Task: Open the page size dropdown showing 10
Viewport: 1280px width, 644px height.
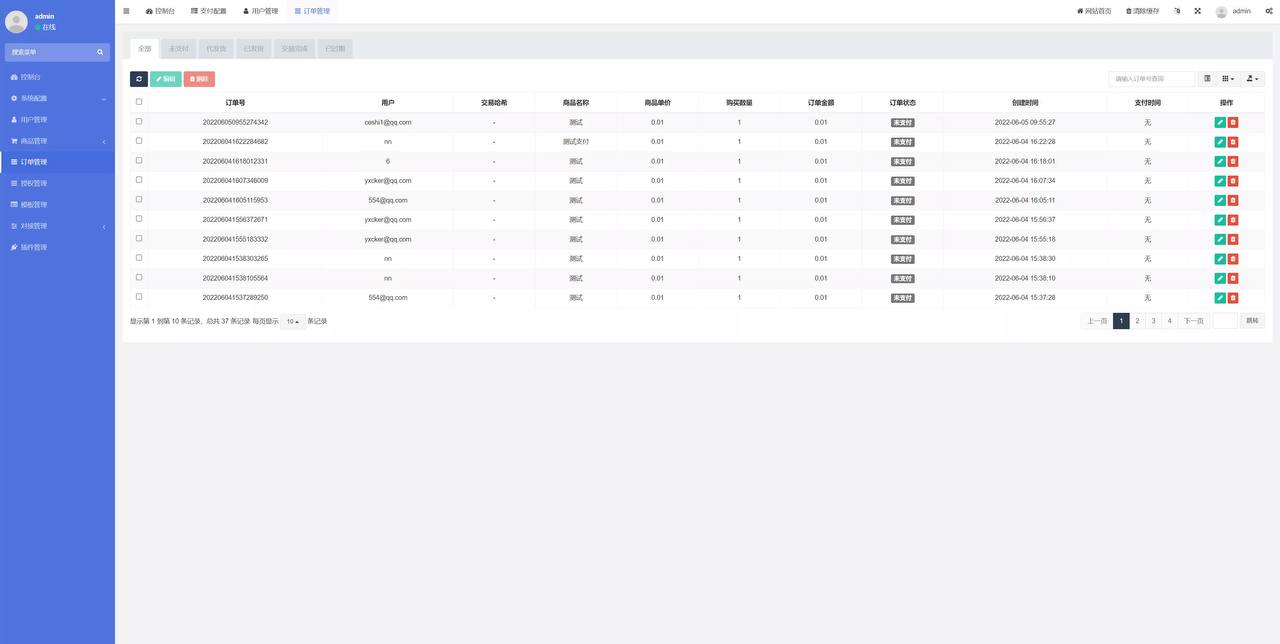Action: pyautogui.click(x=293, y=321)
